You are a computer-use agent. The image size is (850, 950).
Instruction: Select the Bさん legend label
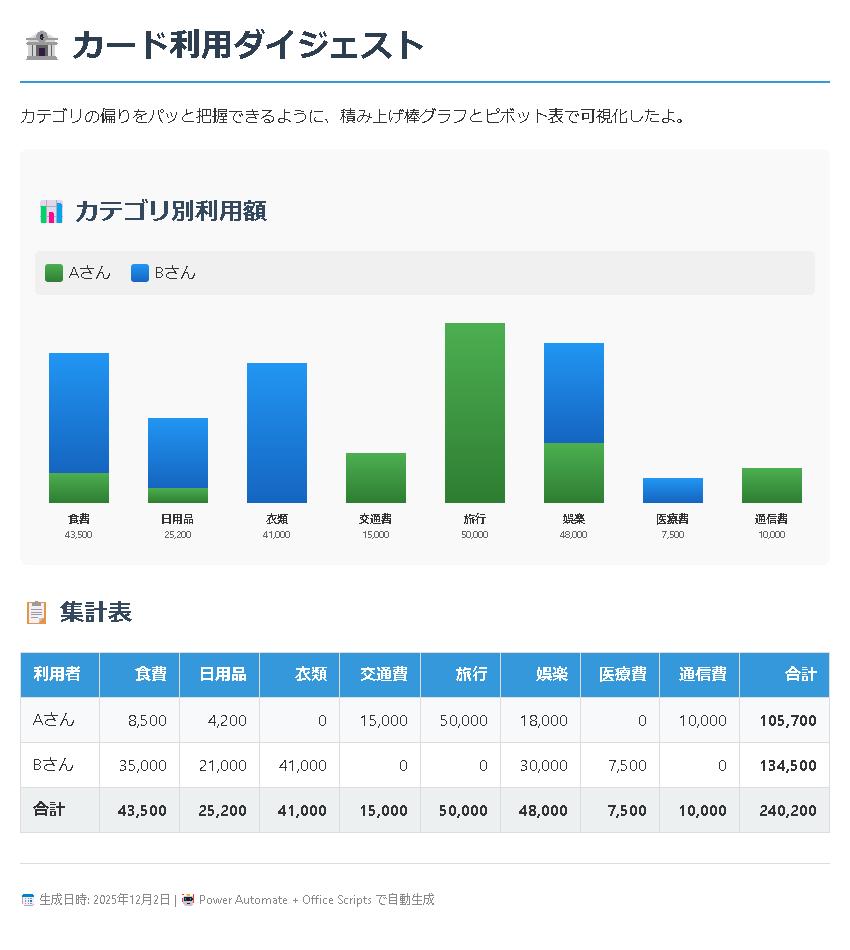[x=176, y=273]
